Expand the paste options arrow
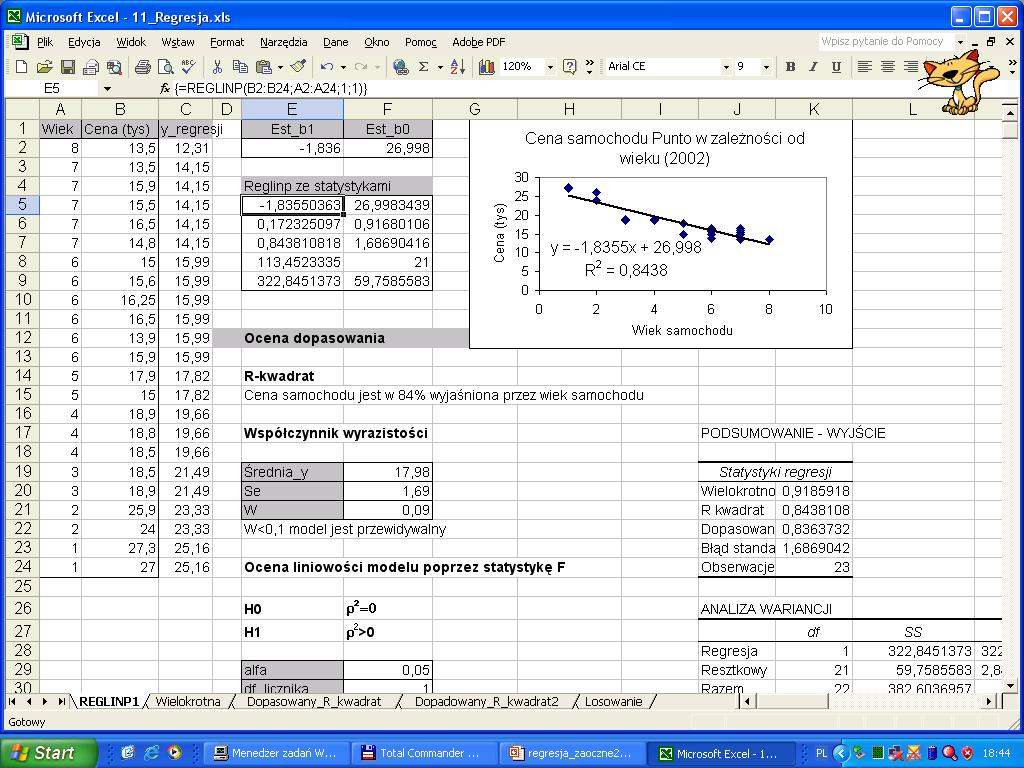Image resolution: width=1024 pixels, height=768 pixels. click(x=280, y=67)
